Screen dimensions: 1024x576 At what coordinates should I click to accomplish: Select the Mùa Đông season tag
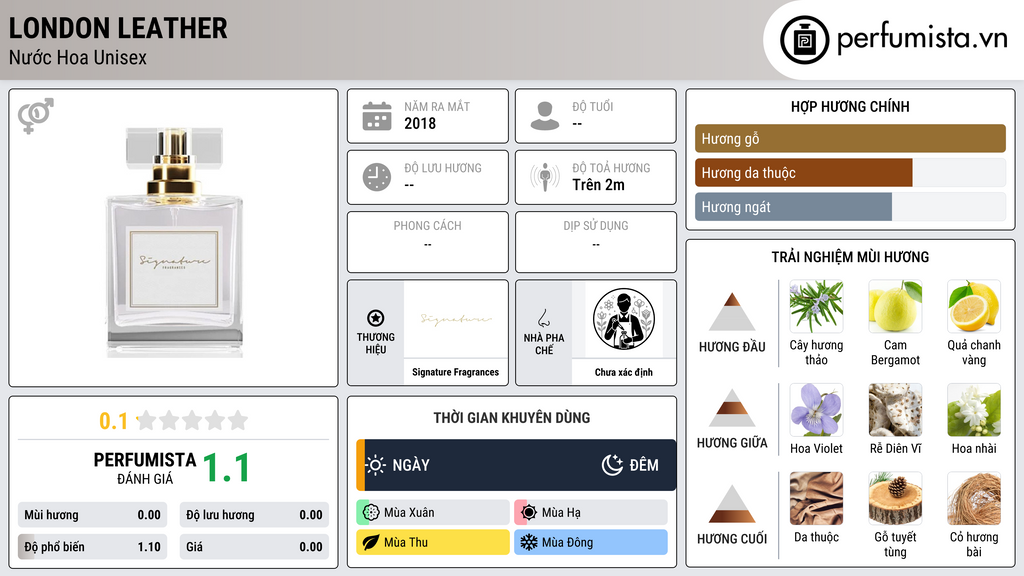(591, 542)
